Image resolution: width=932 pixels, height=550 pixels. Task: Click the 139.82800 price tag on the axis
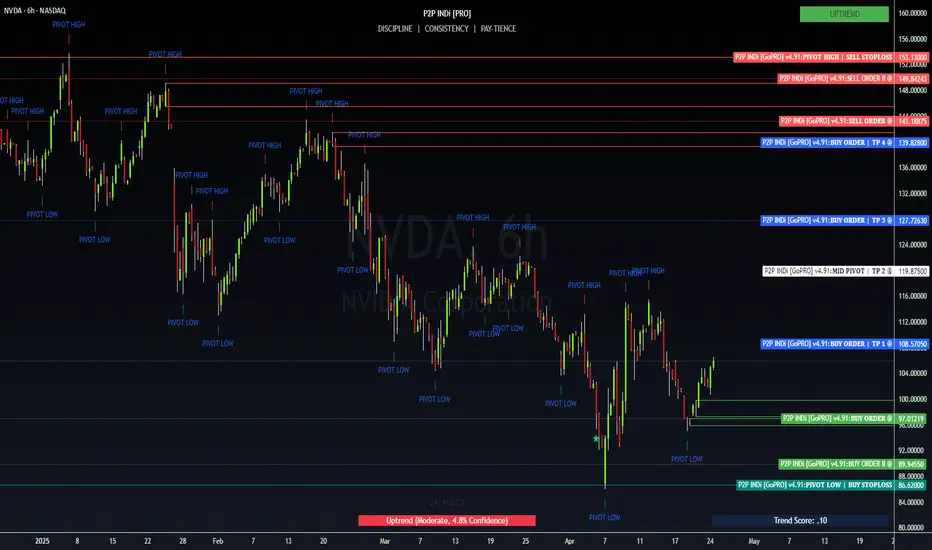pyautogui.click(x=912, y=143)
